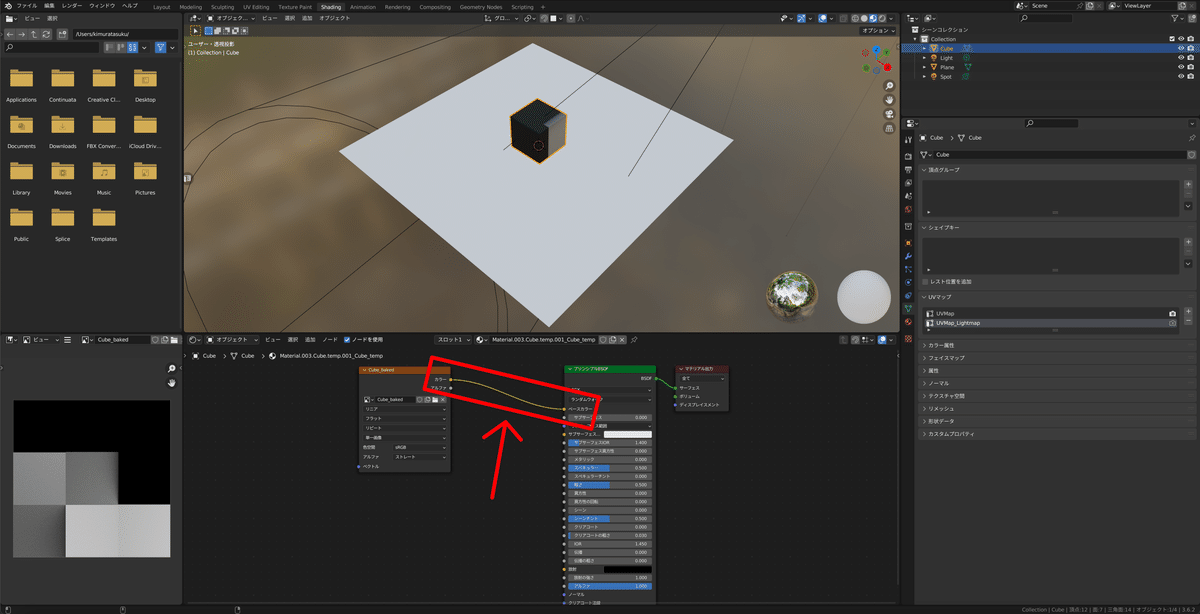1200x614 pixels.
Task: Open the Render menu in top bar
Action: (x=72, y=6)
